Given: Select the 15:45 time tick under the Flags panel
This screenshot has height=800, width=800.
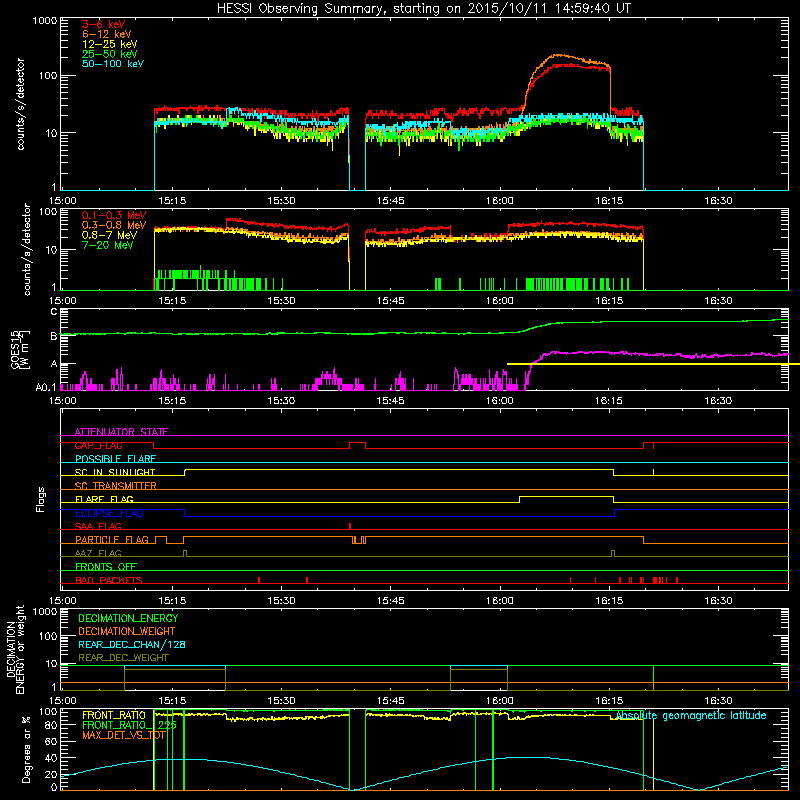Looking at the screenshot, I should pos(390,601).
